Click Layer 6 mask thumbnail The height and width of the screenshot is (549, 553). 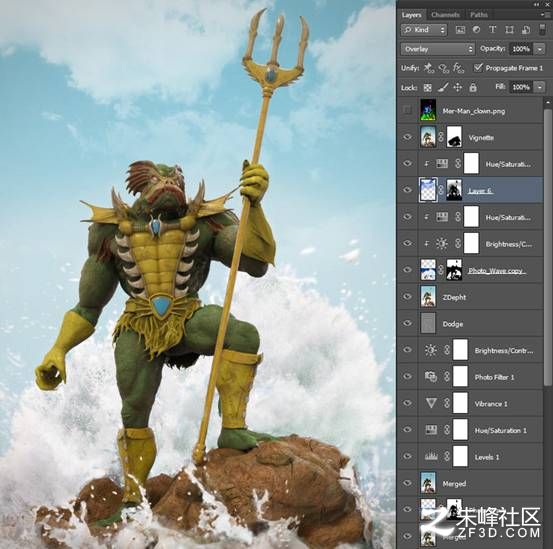454,190
